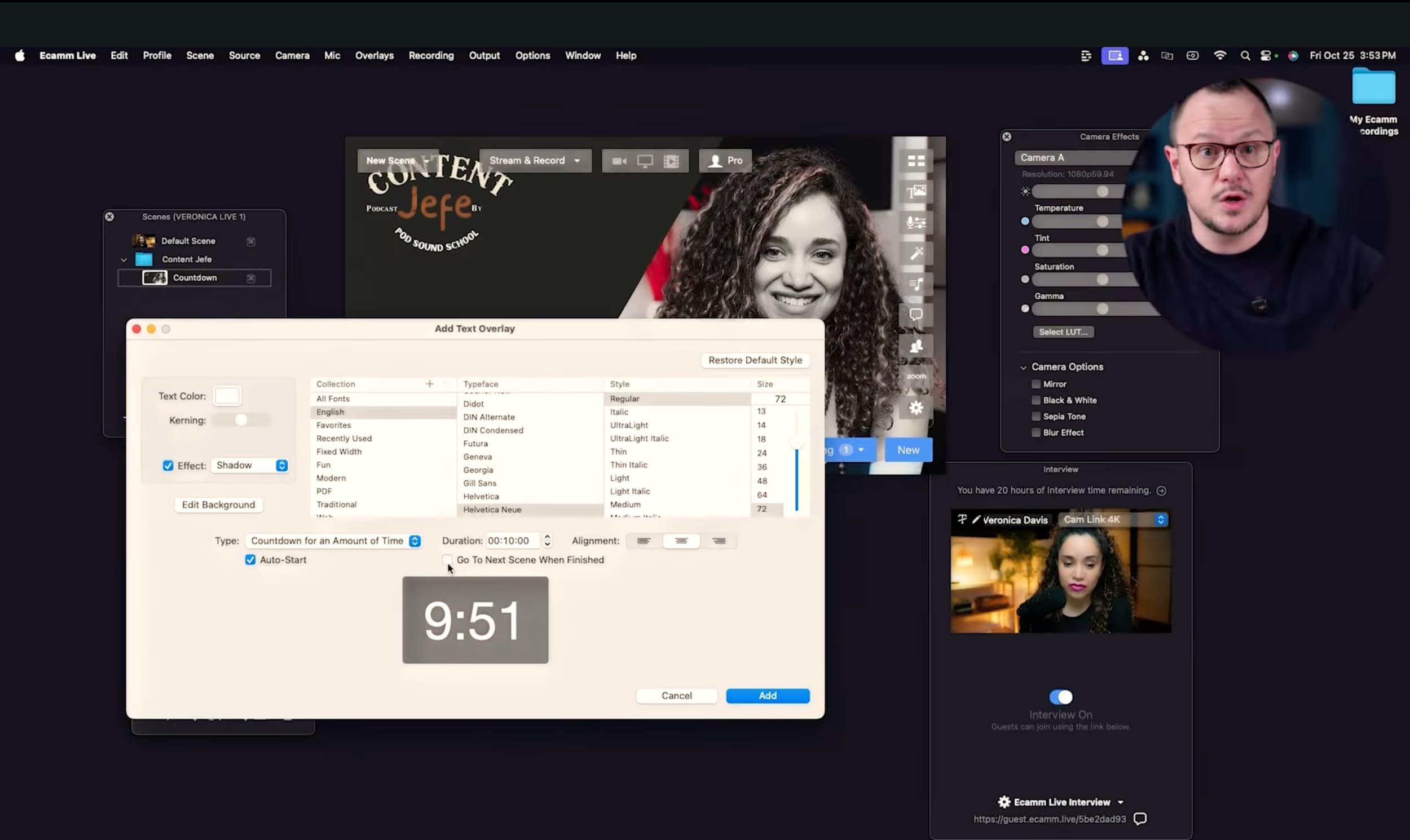
Task: Open the Overlays text-image icon in sidebar
Action: 915,191
